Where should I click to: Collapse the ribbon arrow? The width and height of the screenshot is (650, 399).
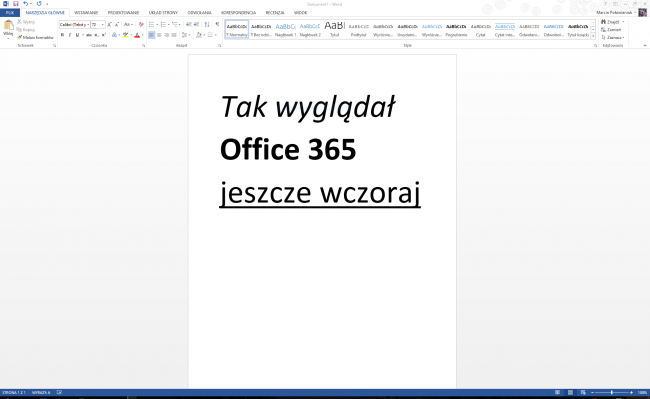click(645, 46)
